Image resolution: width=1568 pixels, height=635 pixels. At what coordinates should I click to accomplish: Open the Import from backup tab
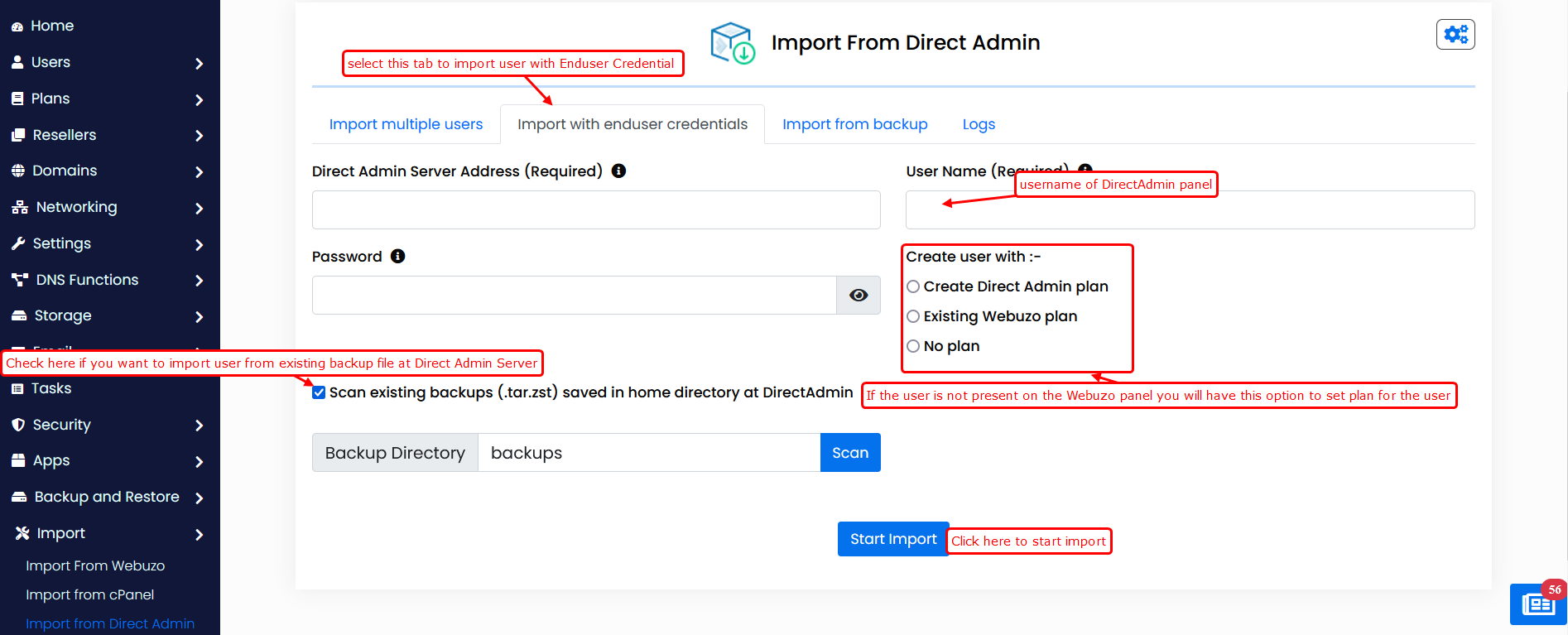(x=854, y=124)
